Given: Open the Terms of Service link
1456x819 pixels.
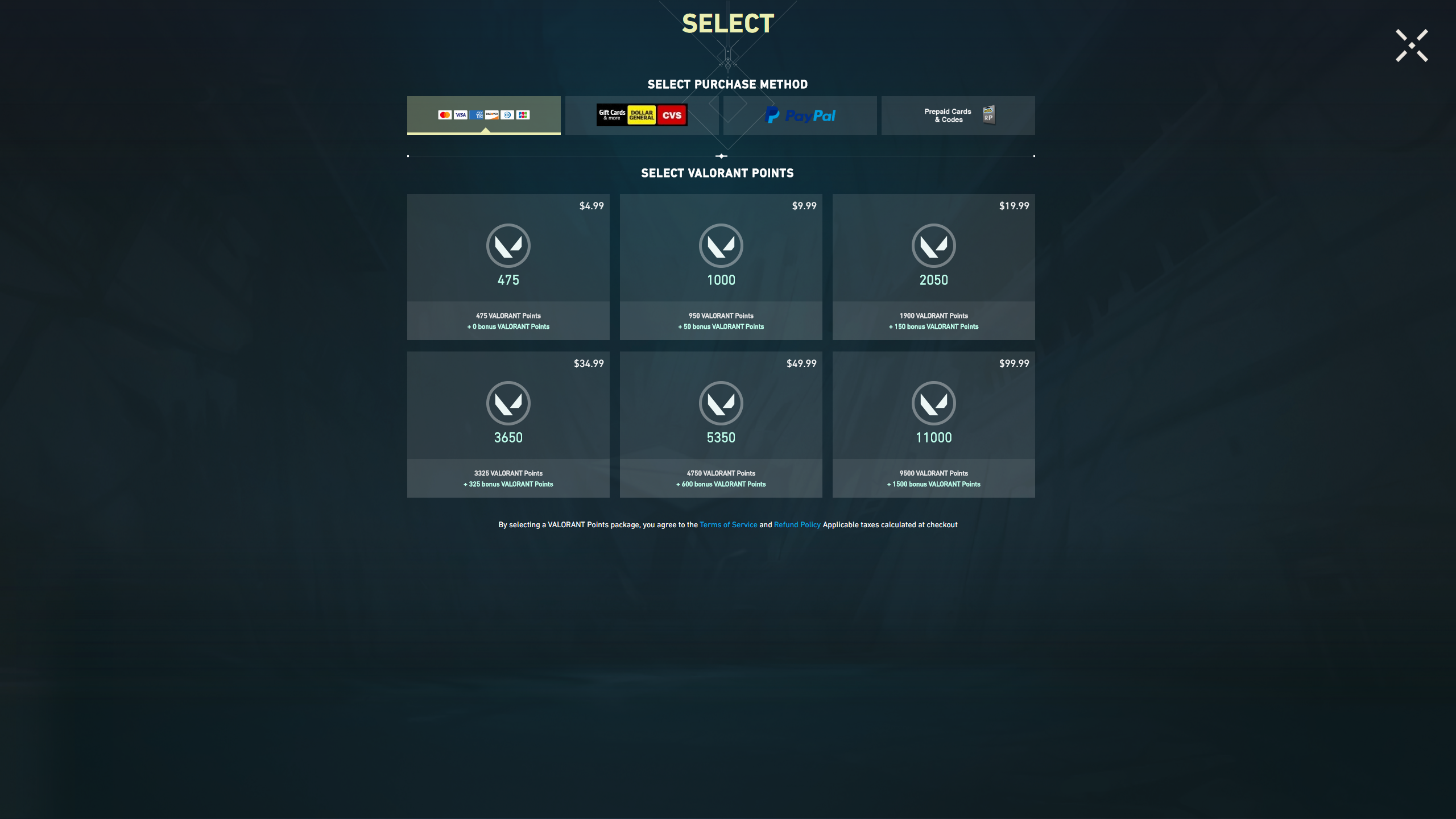Looking at the screenshot, I should (728, 525).
